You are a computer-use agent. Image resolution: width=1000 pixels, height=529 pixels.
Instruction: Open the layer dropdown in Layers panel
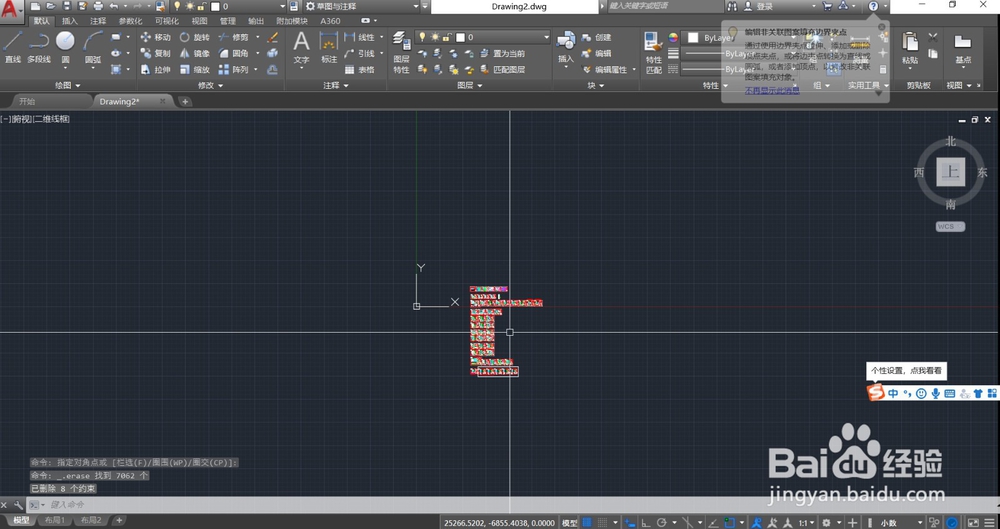pyautogui.click(x=483, y=37)
